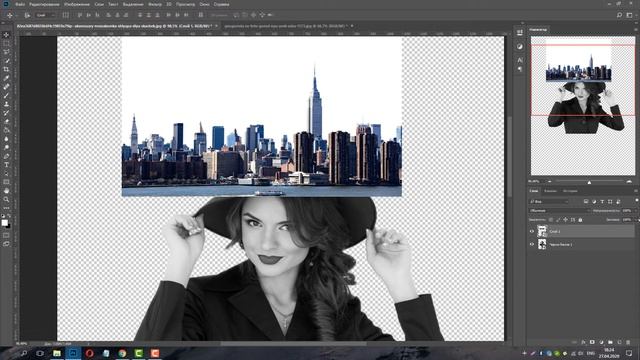Click the lock all layers icon
The height and width of the screenshot is (360, 640).
[580, 220]
